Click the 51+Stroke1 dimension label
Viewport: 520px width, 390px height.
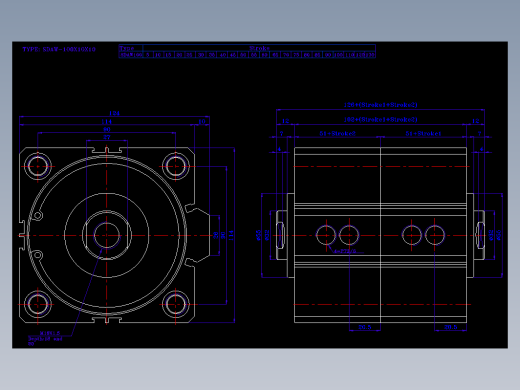tap(423, 134)
